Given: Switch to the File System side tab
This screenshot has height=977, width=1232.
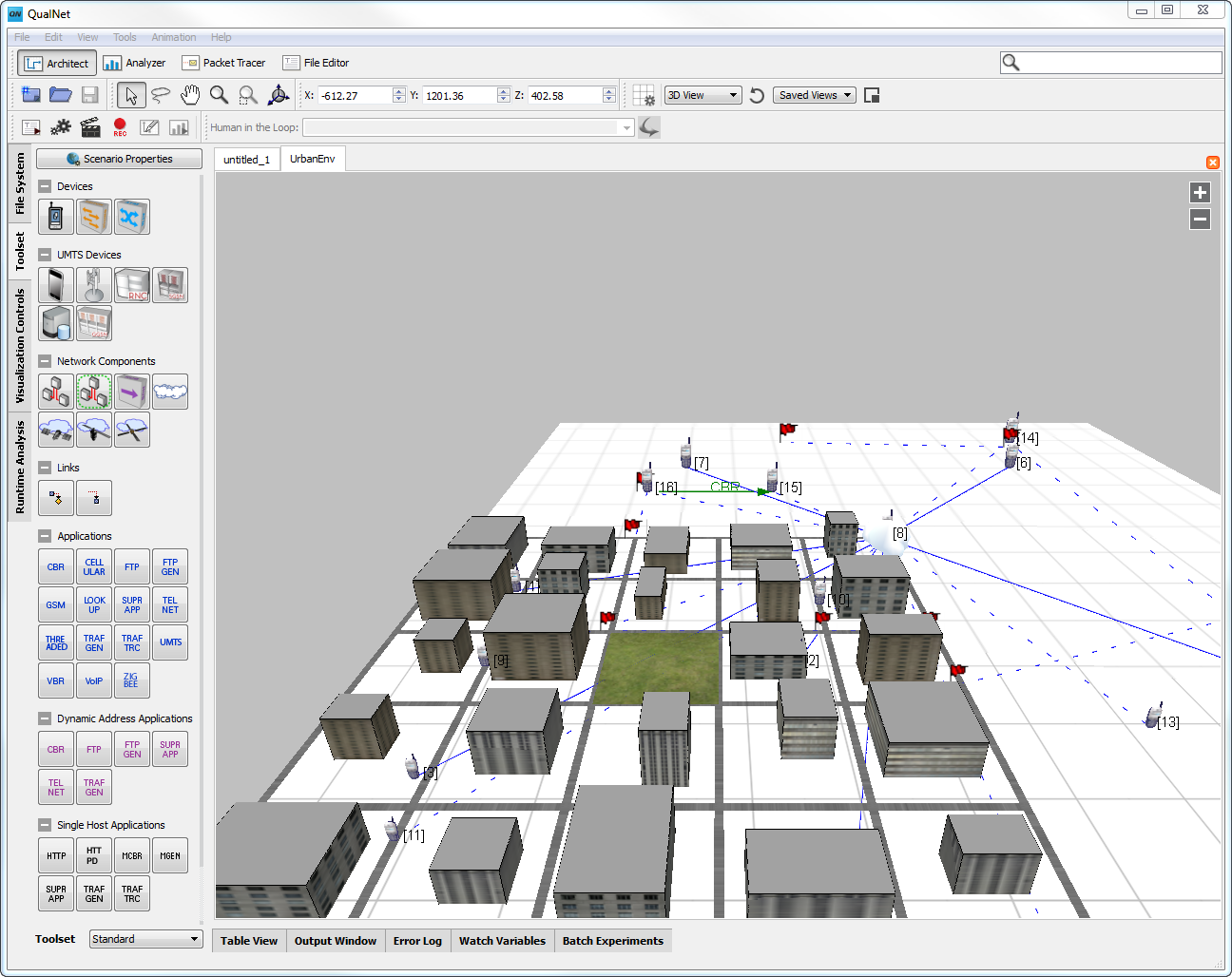Looking at the screenshot, I should pyautogui.click(x=20, y=183).
